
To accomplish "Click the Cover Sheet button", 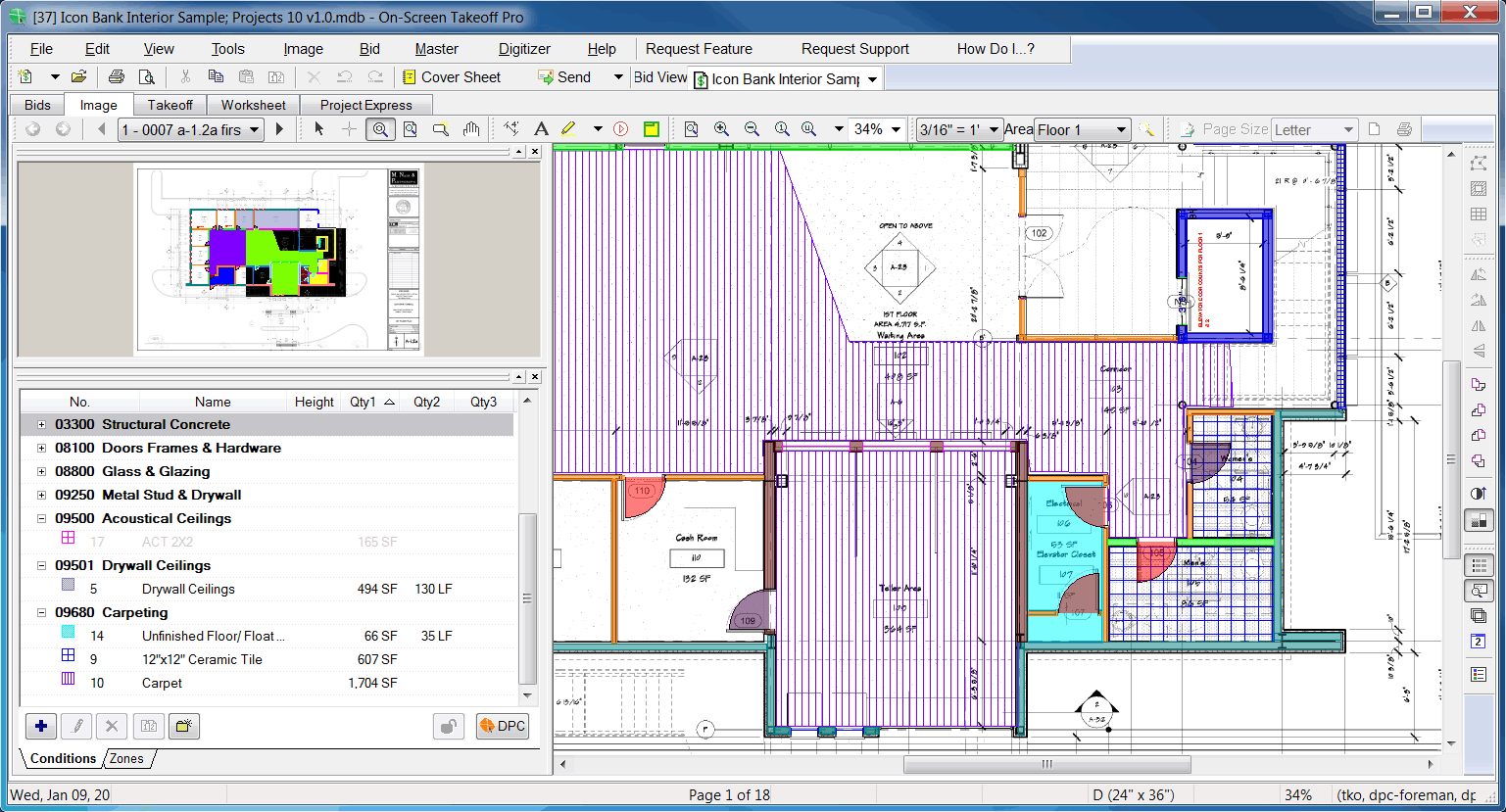I will point(451,77).
